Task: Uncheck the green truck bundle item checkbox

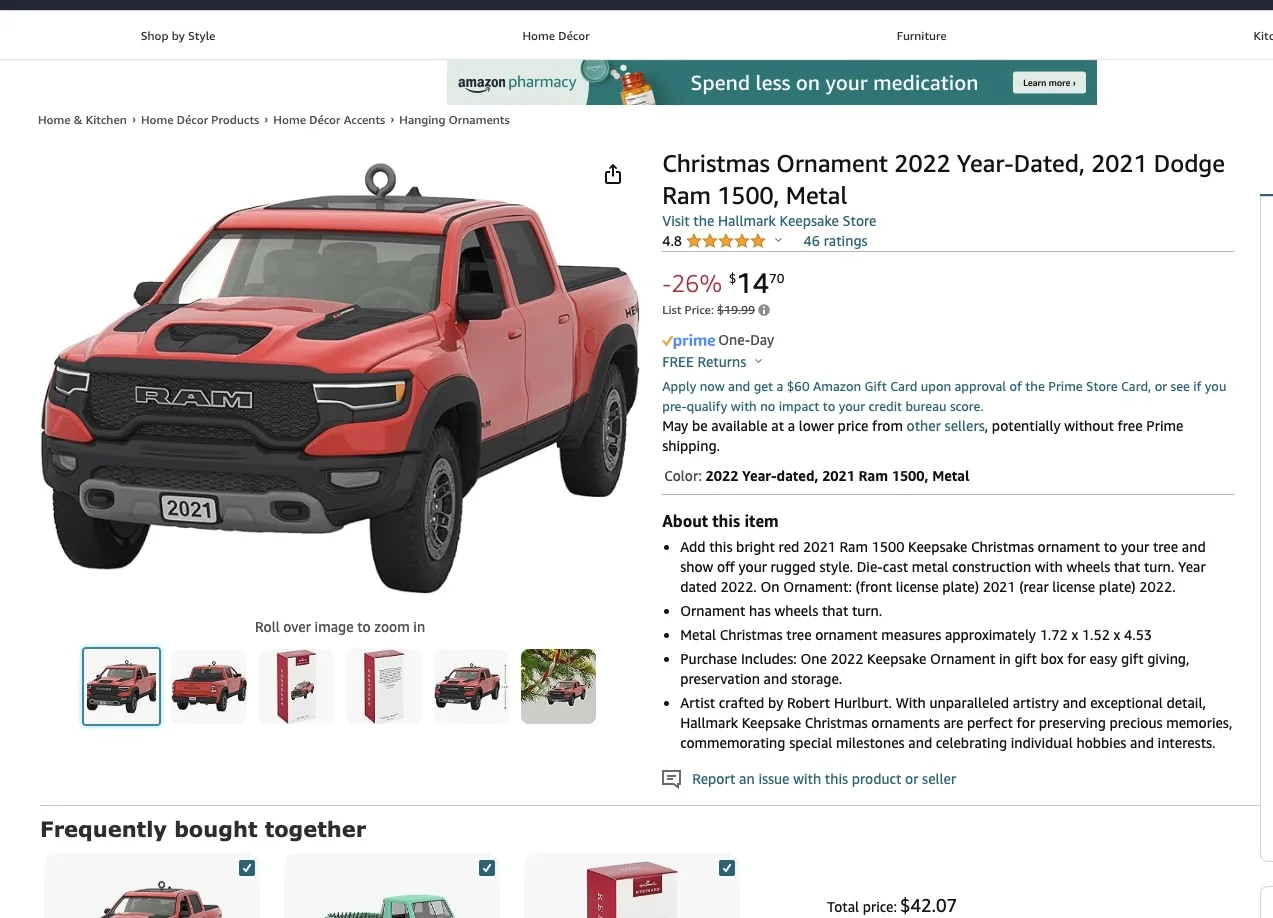Action: 487,868
